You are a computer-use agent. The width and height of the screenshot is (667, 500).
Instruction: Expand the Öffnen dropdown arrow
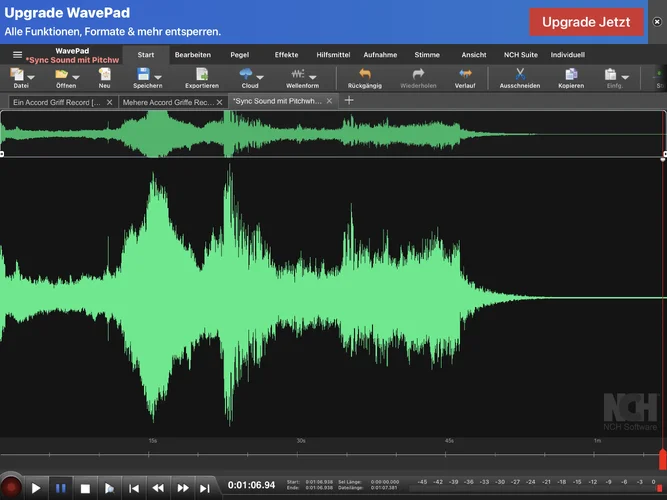point(76,77)
